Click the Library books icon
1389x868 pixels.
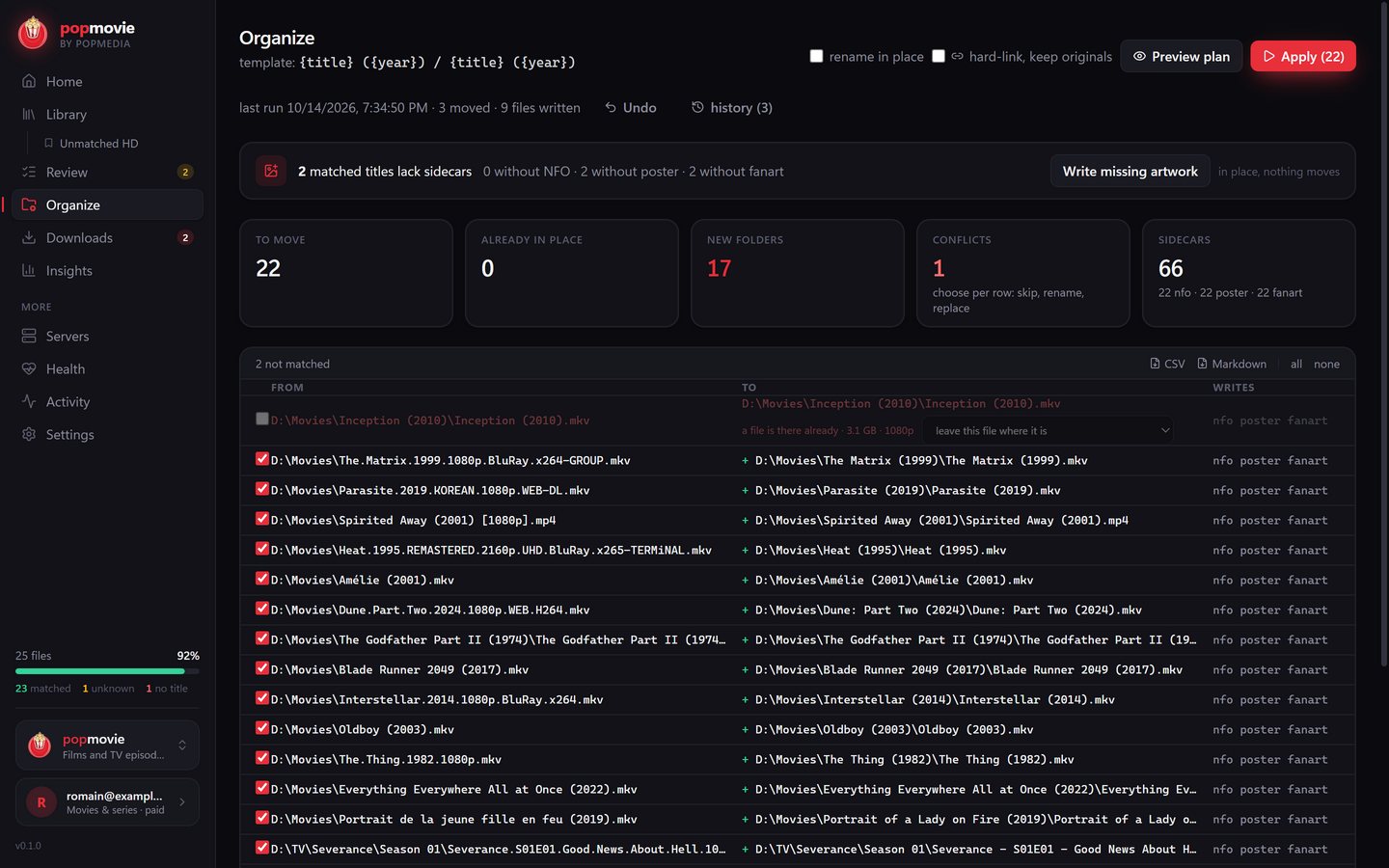[x=29, y=114]
